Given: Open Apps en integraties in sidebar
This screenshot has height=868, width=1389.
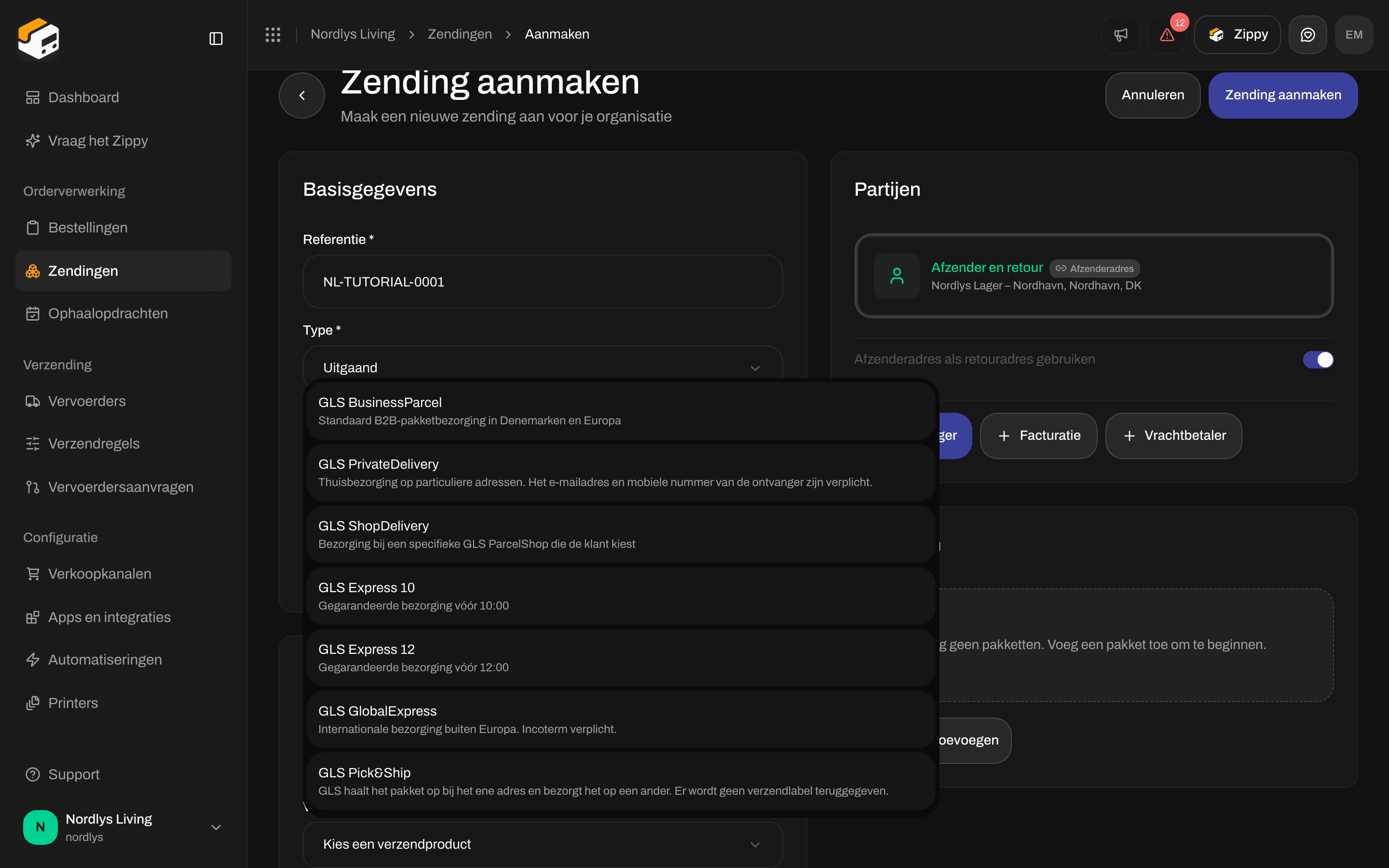Looking at the screenshot, I should point(123,617).
